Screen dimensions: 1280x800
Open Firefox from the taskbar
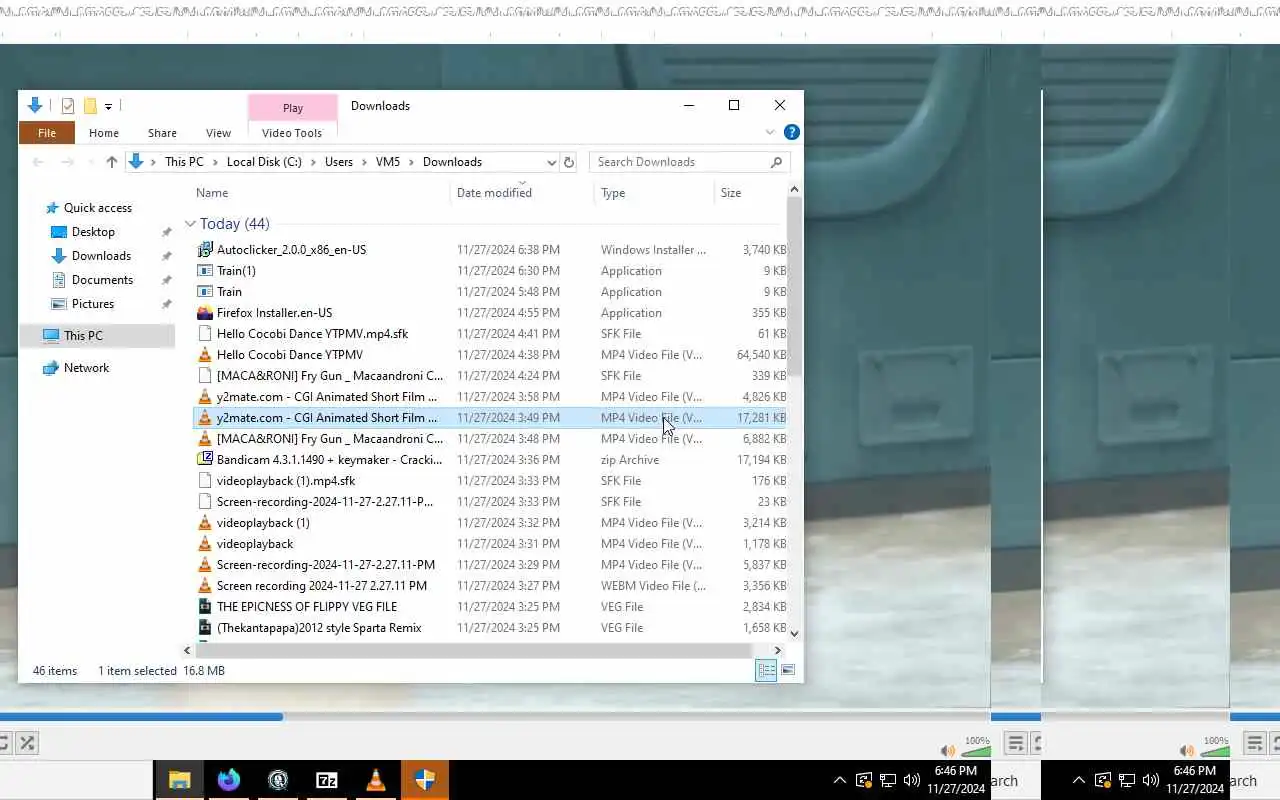229,780
